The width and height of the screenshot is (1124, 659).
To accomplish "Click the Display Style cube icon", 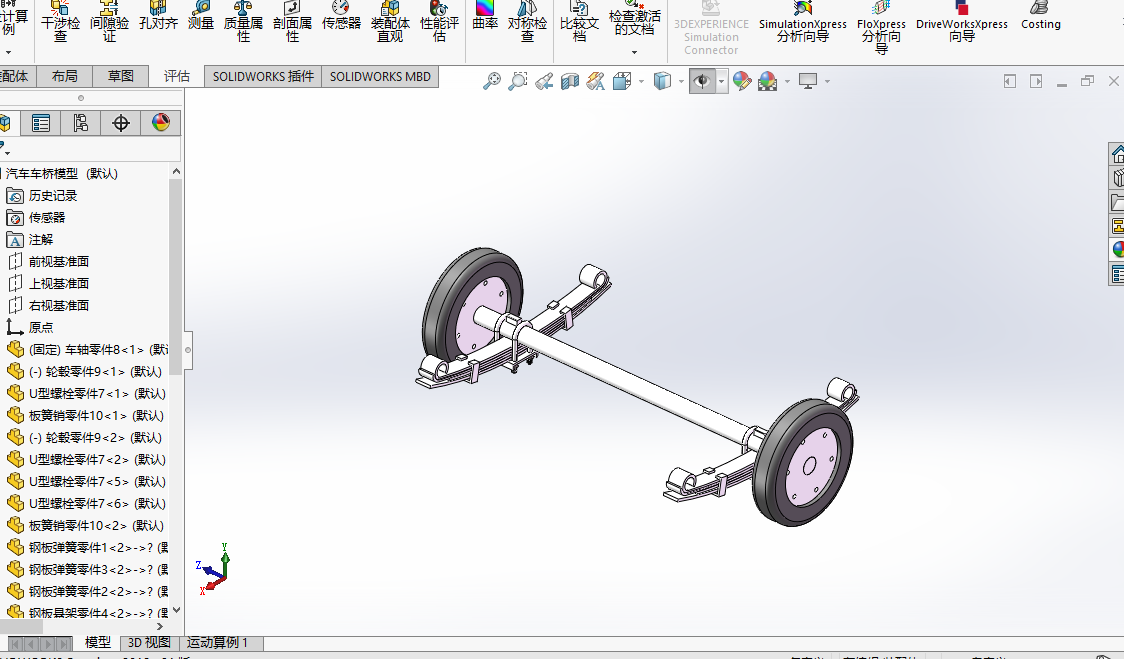I will (x=662, y=81).
